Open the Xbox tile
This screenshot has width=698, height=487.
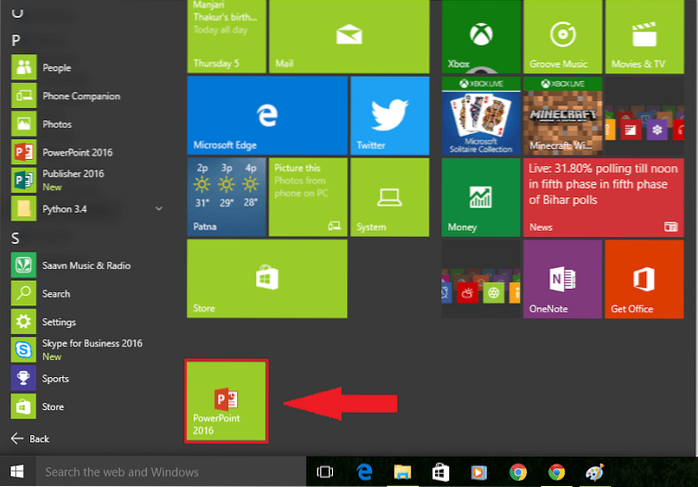[x=480, y=36]
